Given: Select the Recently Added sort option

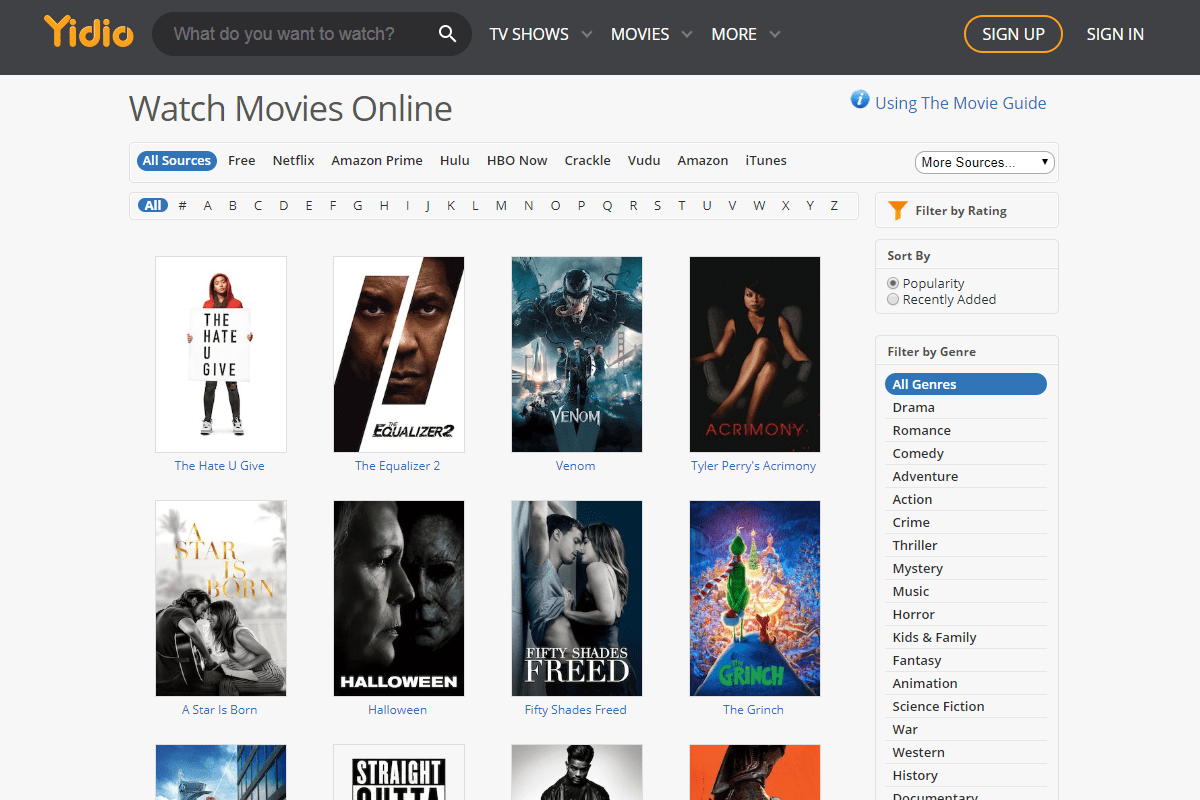Looking at the screenshot, I should pos(893,300).
